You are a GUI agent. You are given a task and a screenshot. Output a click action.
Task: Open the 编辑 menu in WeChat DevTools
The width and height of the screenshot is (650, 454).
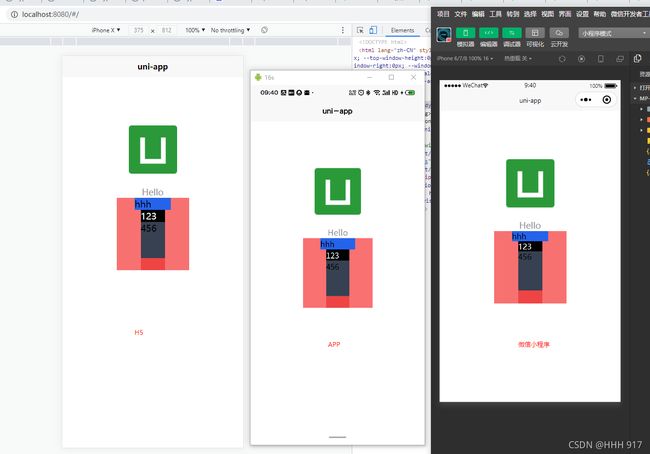click(x=478, y=14)
